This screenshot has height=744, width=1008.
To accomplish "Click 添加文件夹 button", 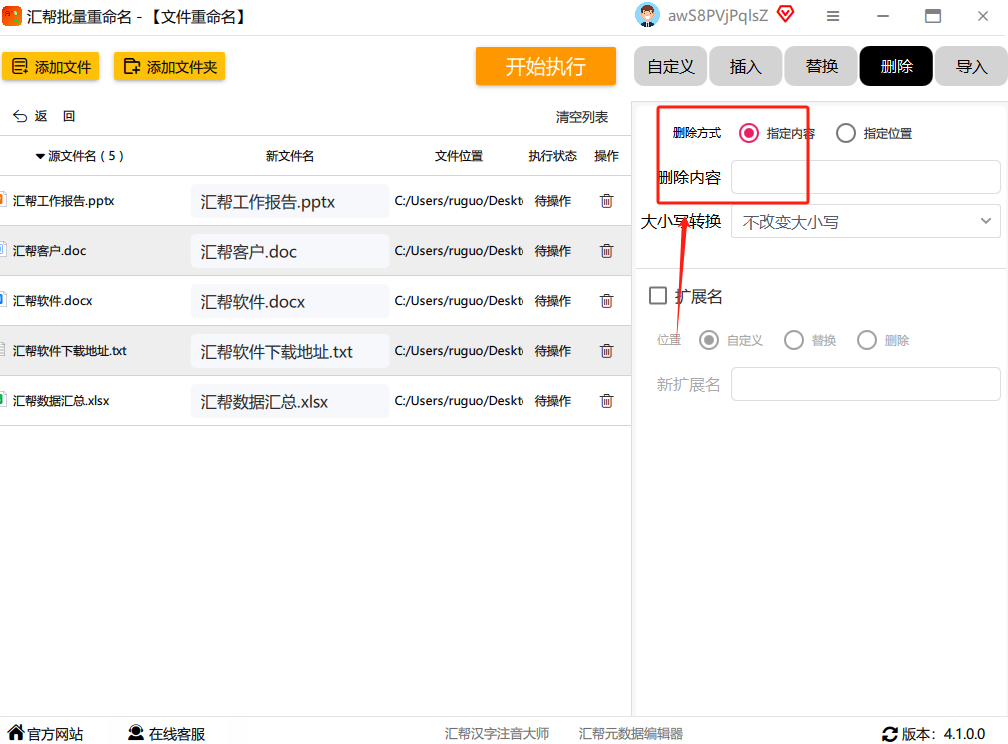I will pos(170,66).
